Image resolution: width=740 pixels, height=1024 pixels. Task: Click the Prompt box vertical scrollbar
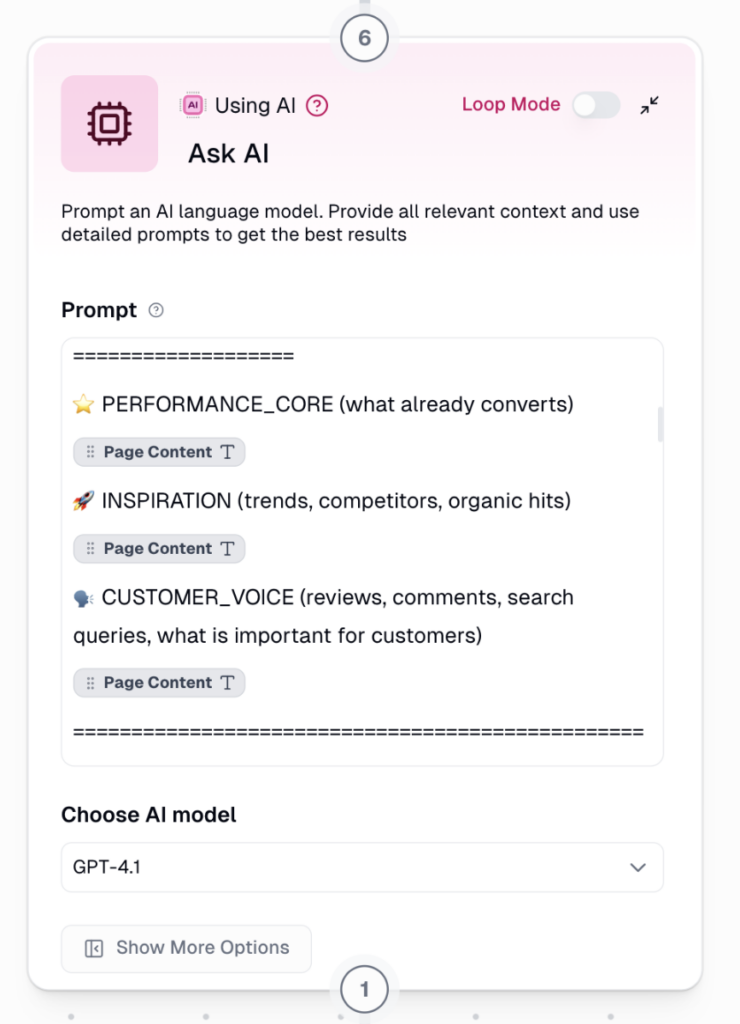pyautogui.click(x=660, y=425)
